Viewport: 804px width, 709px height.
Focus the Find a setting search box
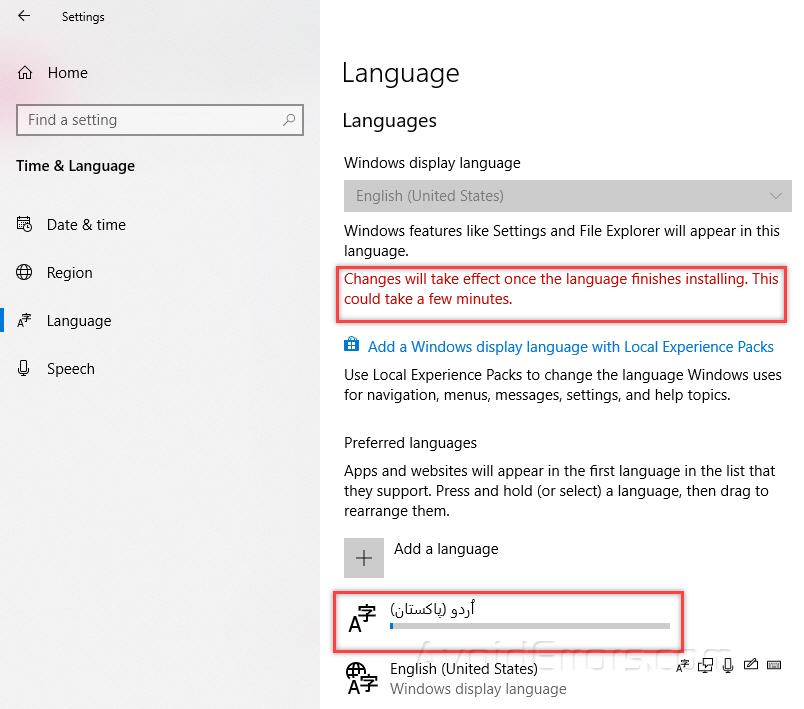pos(150,120)
